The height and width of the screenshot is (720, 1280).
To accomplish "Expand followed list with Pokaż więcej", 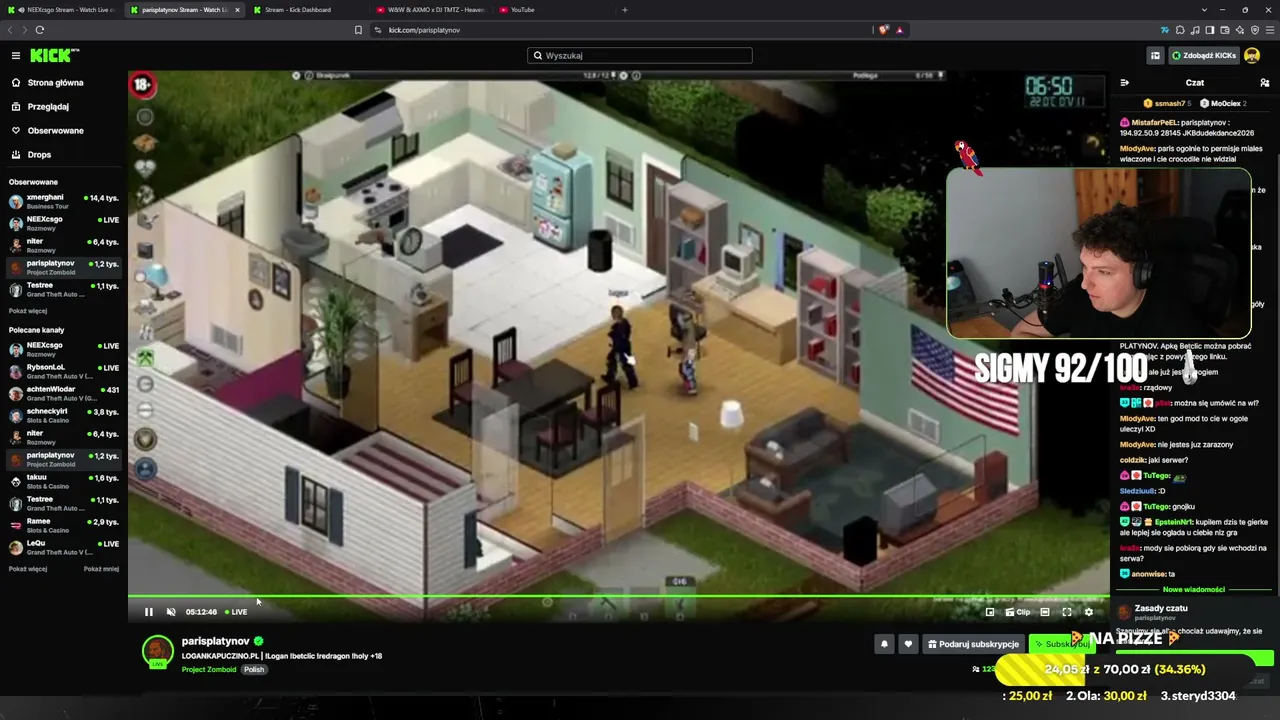I will click(28, 311).
